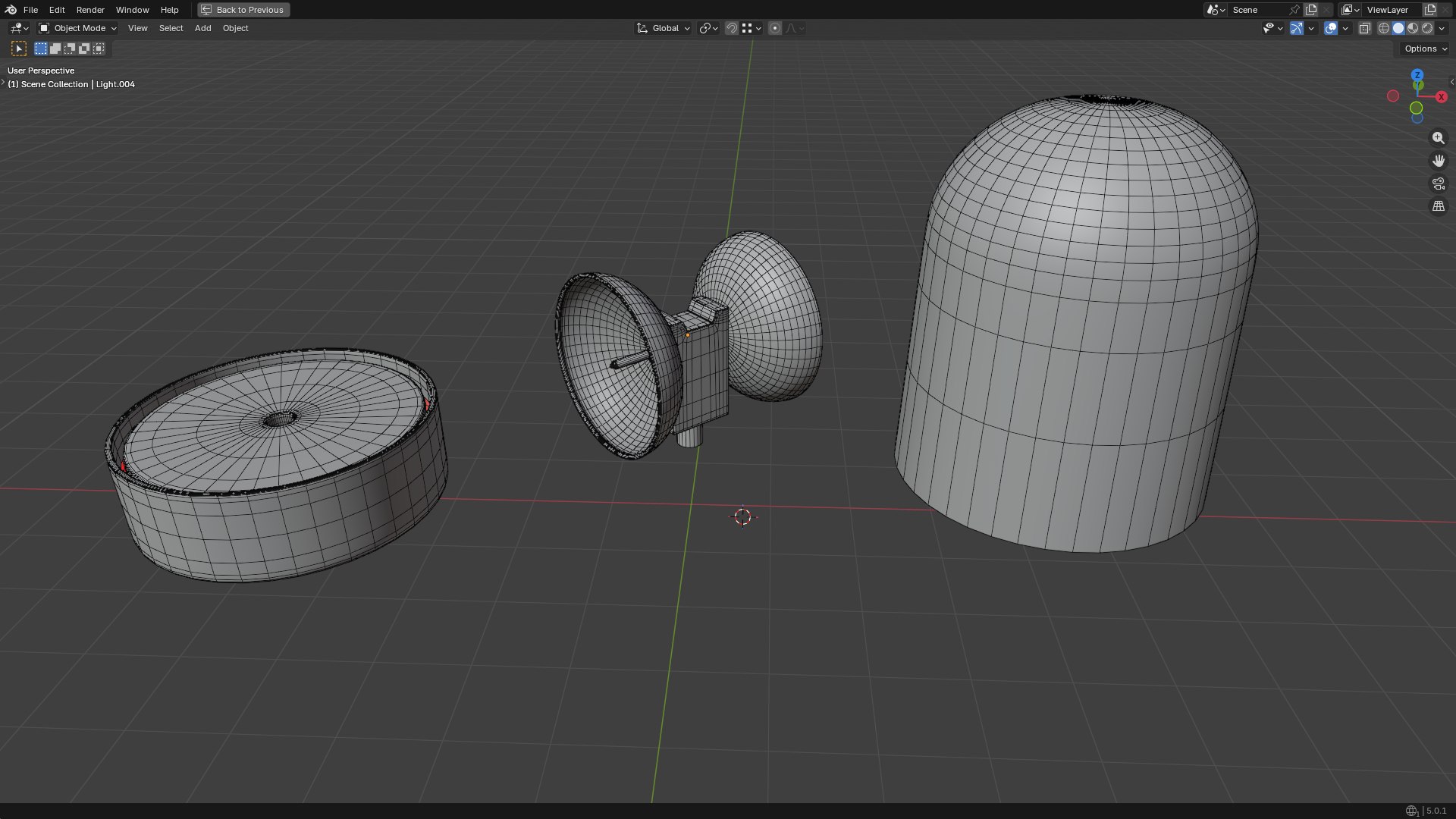The image size is (1456, 819).
Task: Open the viewport Select menu
Action: (x=171, y=28)
